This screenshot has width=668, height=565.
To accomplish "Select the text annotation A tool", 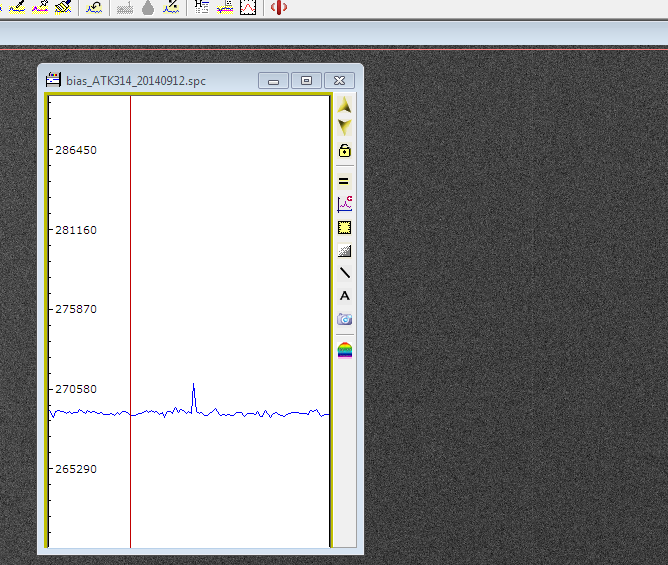I will pos(345,296).
